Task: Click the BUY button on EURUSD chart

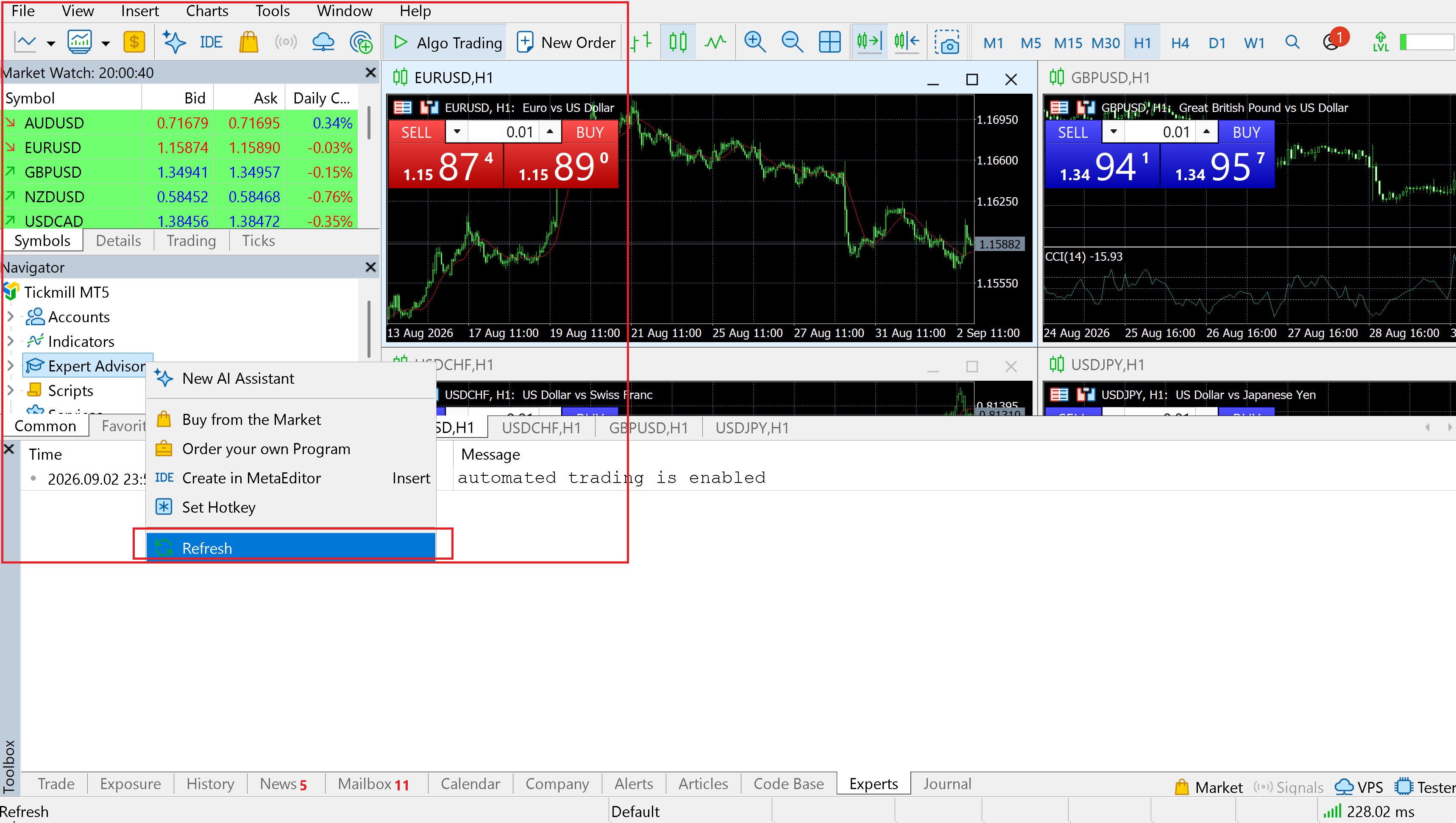Action: pos(590,132)
